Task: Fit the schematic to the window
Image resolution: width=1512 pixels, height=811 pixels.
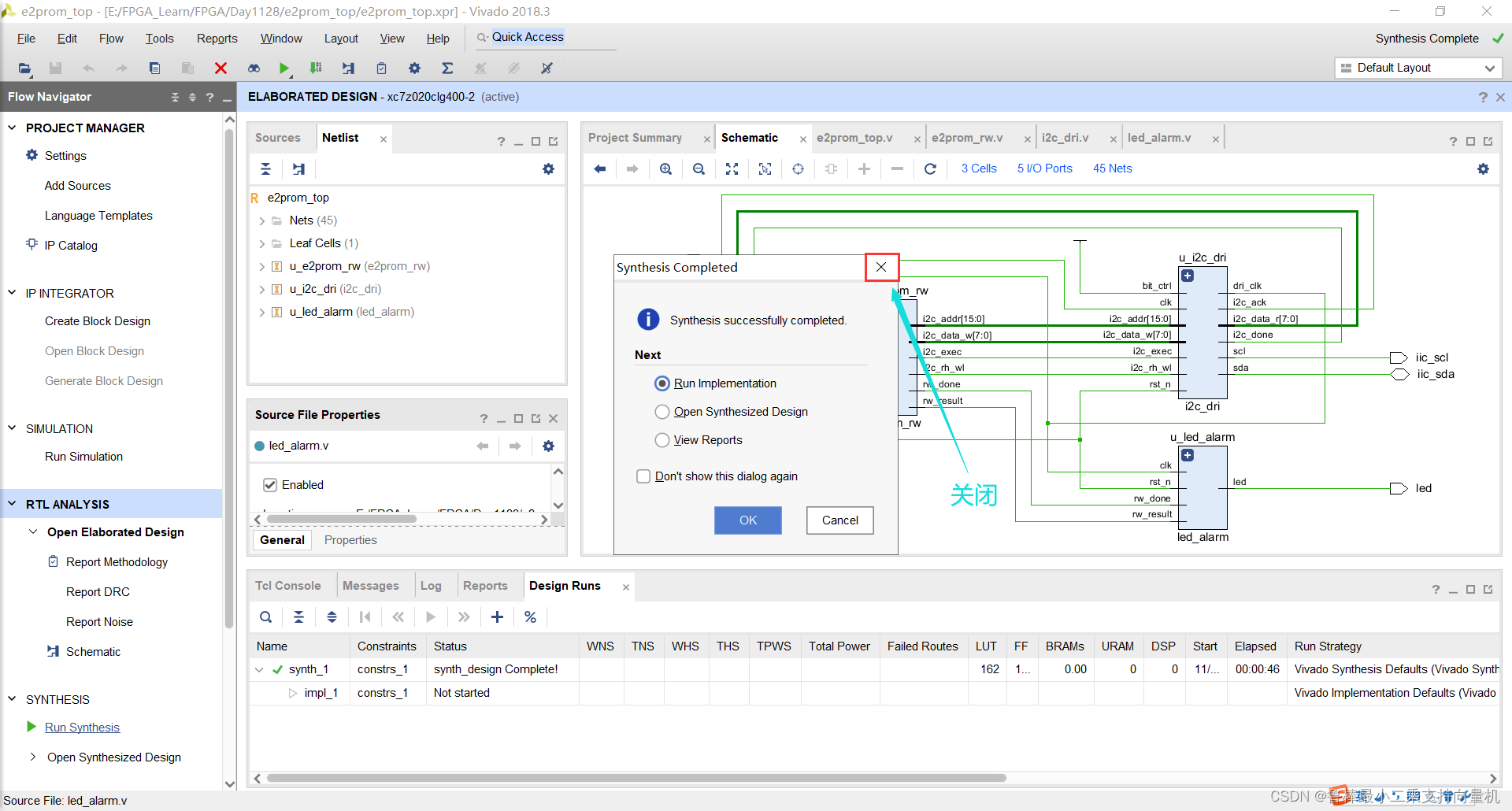Action: (x=732, y=168)
